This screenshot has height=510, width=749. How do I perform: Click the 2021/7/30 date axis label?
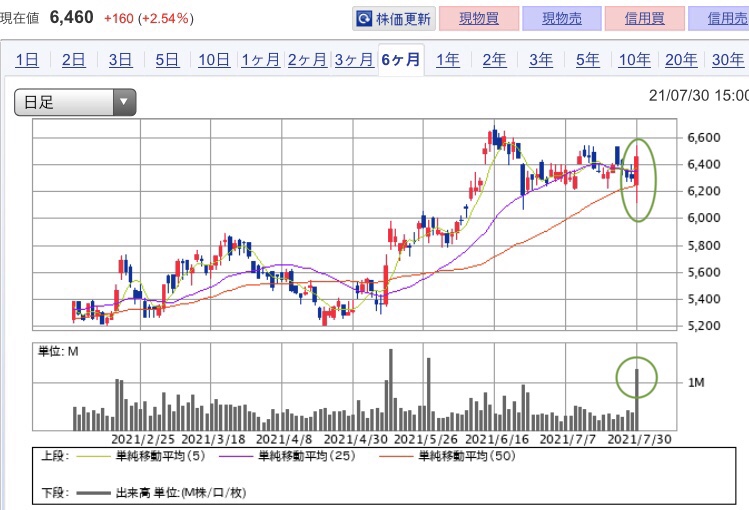point(639,439)
